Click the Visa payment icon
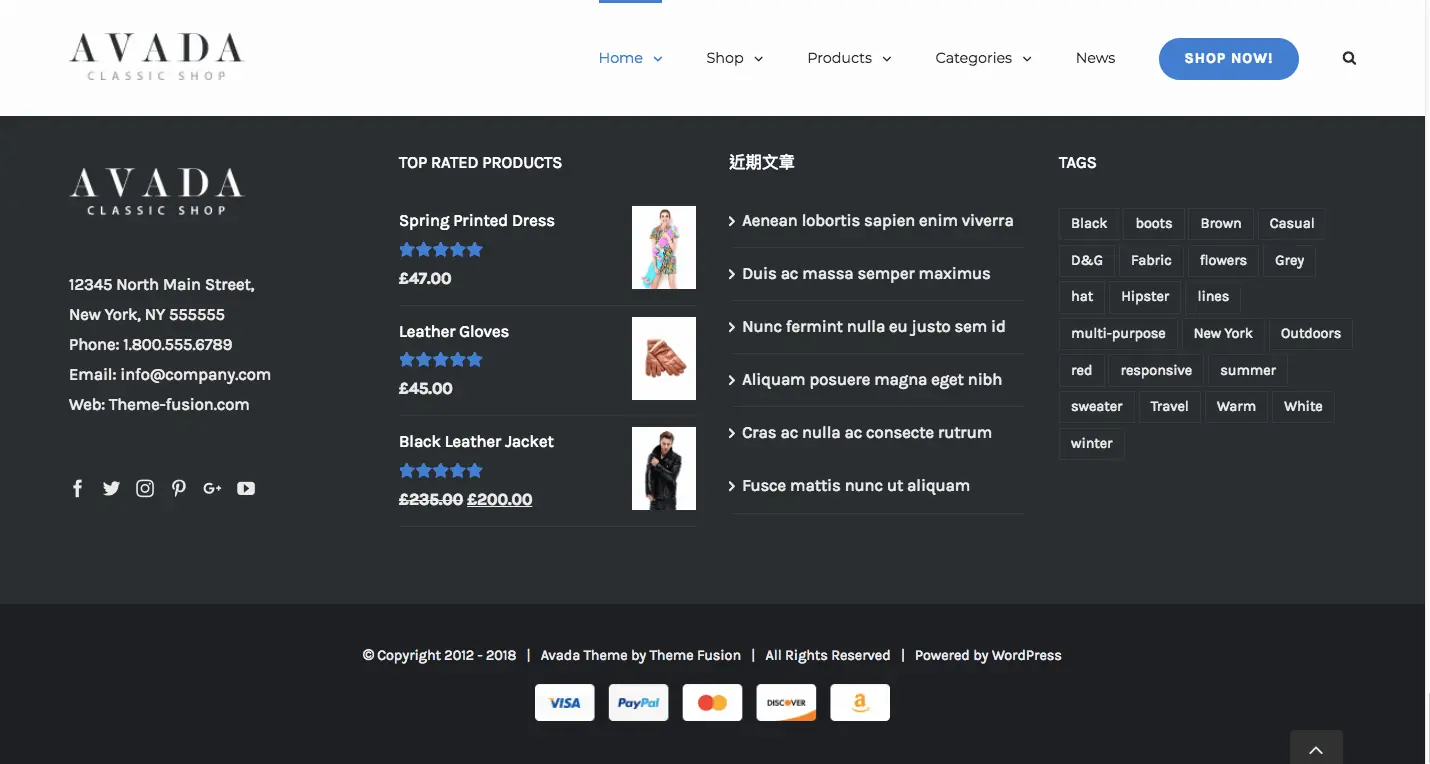Screen dimensions: 1430x764 click(x=565, y=702)
